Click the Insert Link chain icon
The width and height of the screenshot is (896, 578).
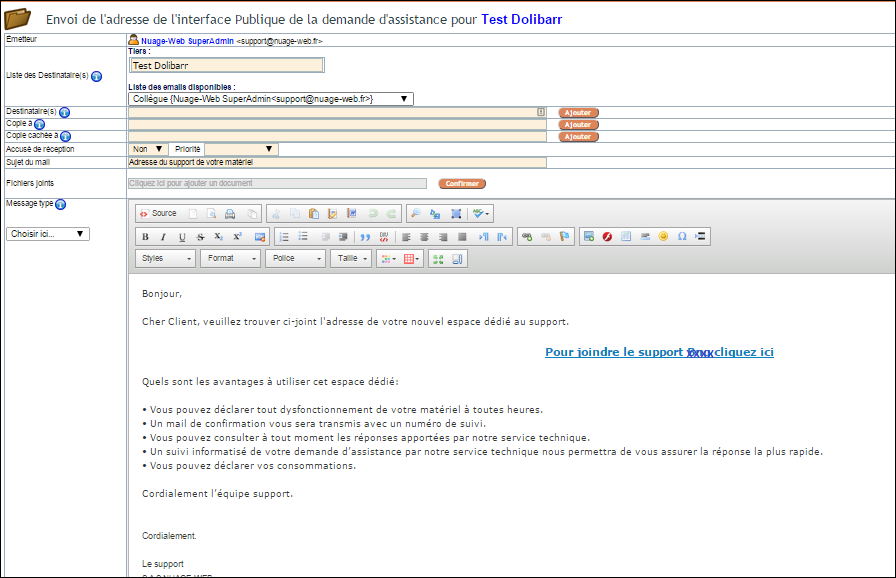tap(527, 236)
